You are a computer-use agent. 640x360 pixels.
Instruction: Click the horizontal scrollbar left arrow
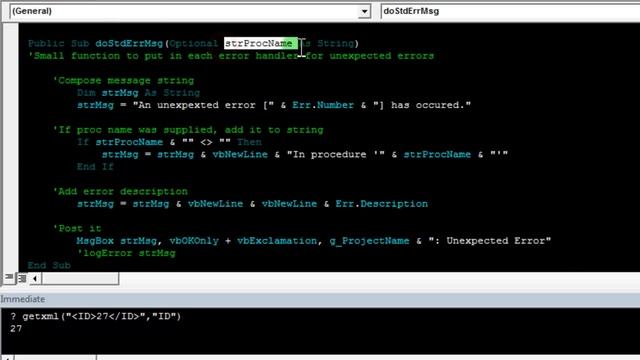35,279
